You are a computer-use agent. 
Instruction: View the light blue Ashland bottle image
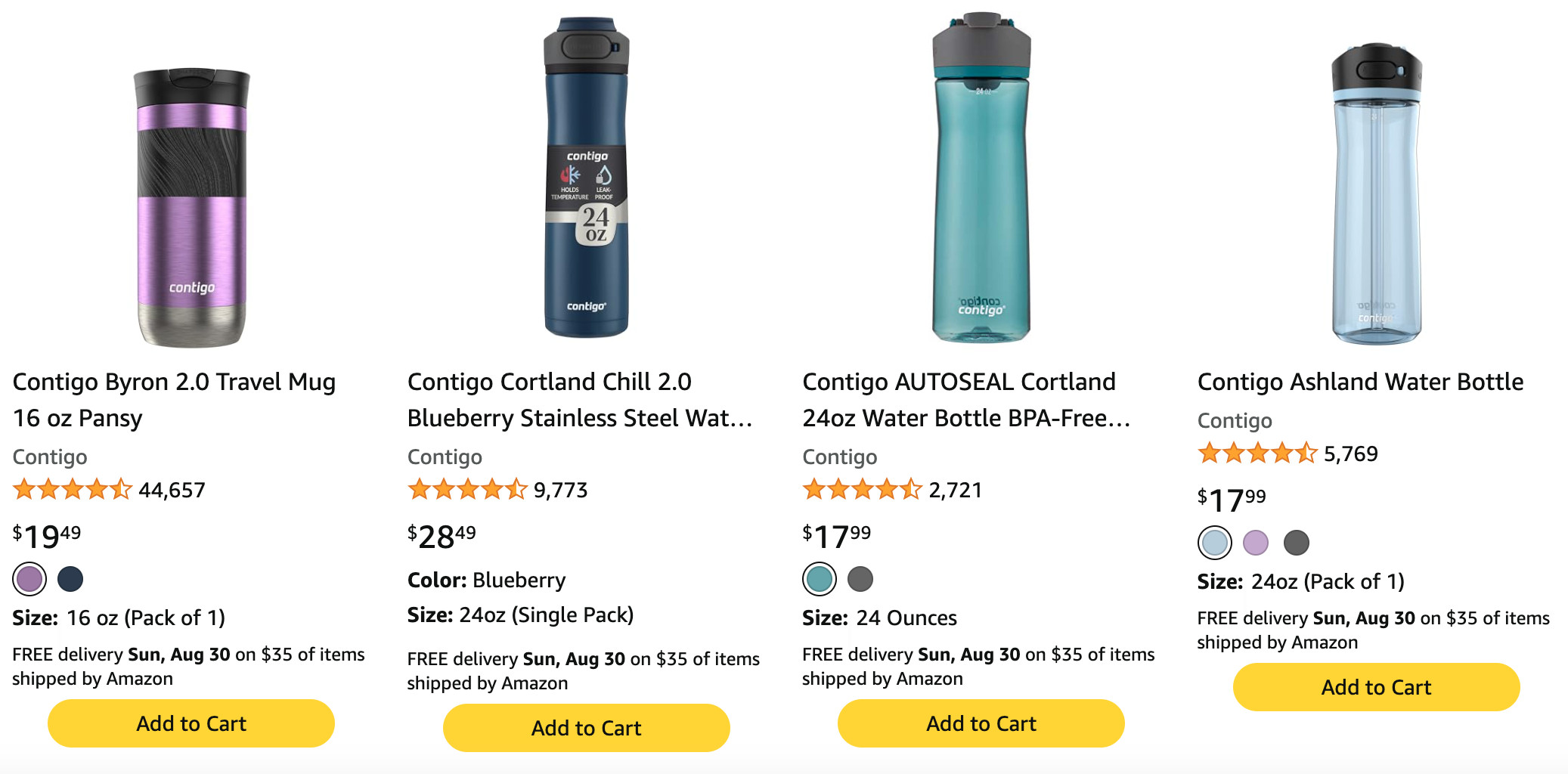point(1377,193)
